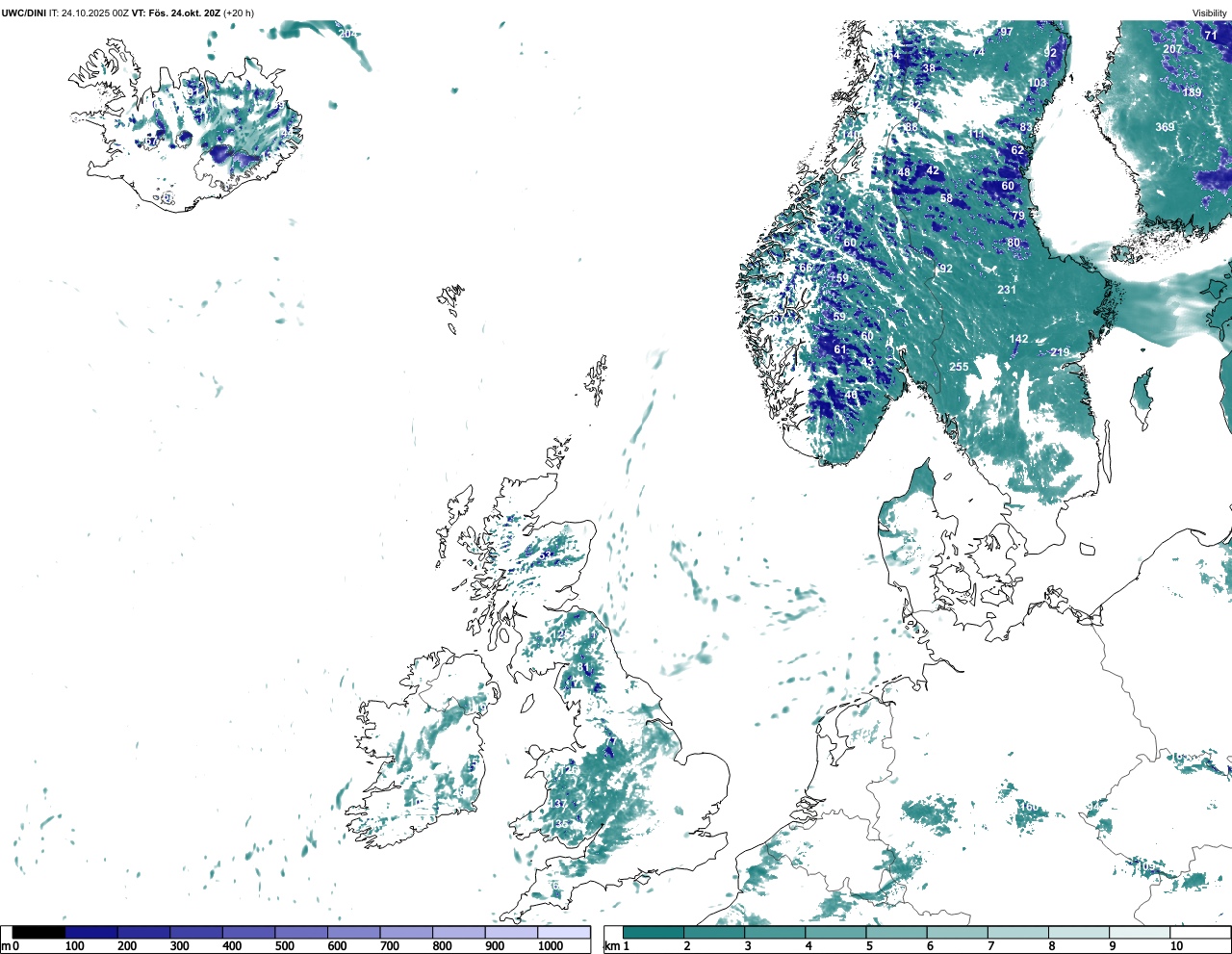The image size is (1232, 954).
Task: Click the 'm' unit label in legend
Action: pos(6,946)
